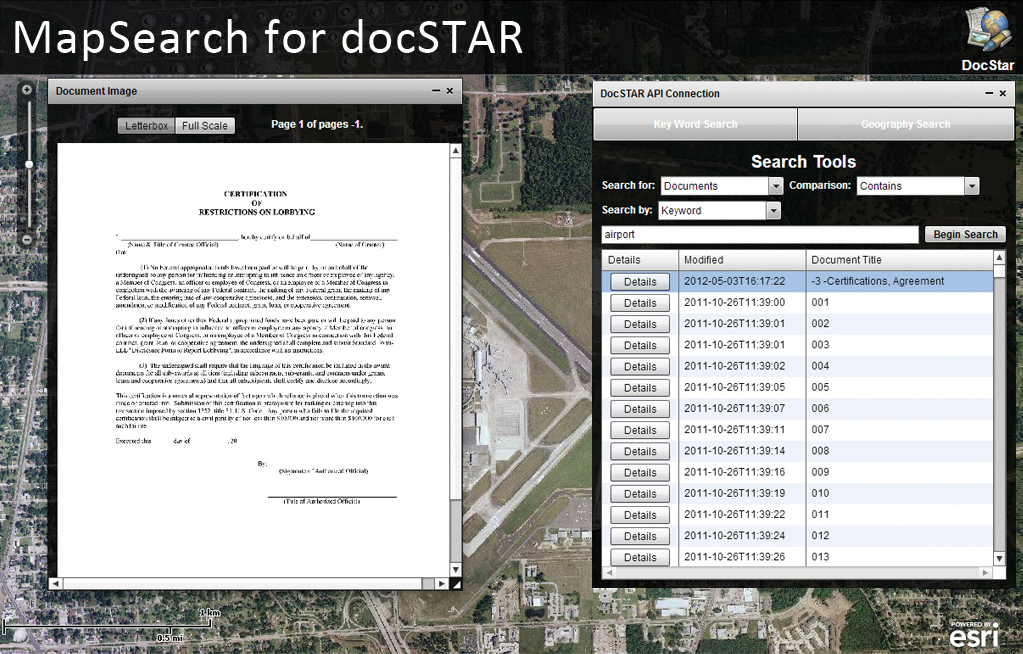The width and height of the screenshot is (1023, 654).
Task: Click document viewer scroll up arrow
Action: tap(455, 151)
